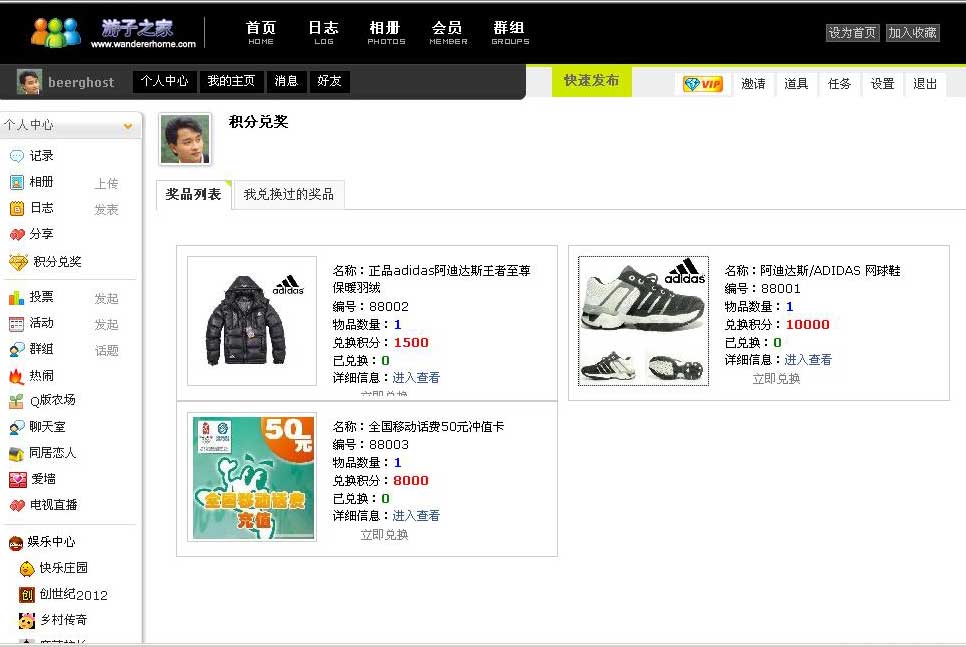Click the 邀请 invite link
This screenshot has width=966, height=647.
(753, 84)
